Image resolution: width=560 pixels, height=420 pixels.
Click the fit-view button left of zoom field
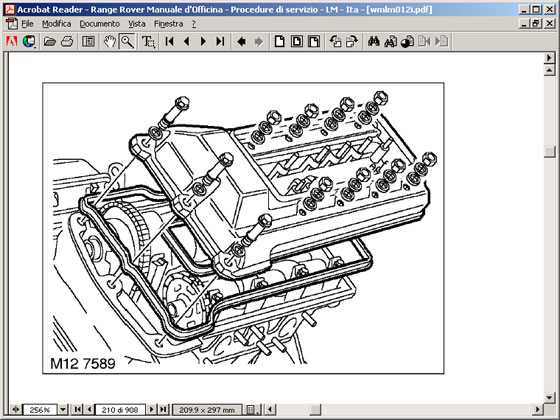click(x=15, y=410)
